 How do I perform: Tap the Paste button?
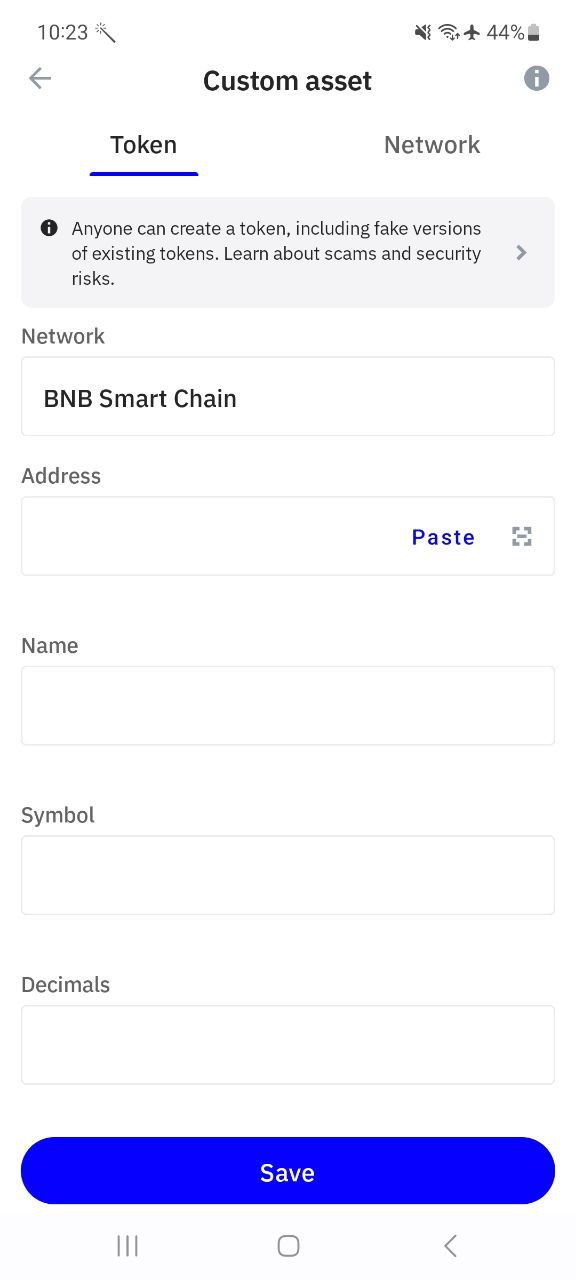443,537
